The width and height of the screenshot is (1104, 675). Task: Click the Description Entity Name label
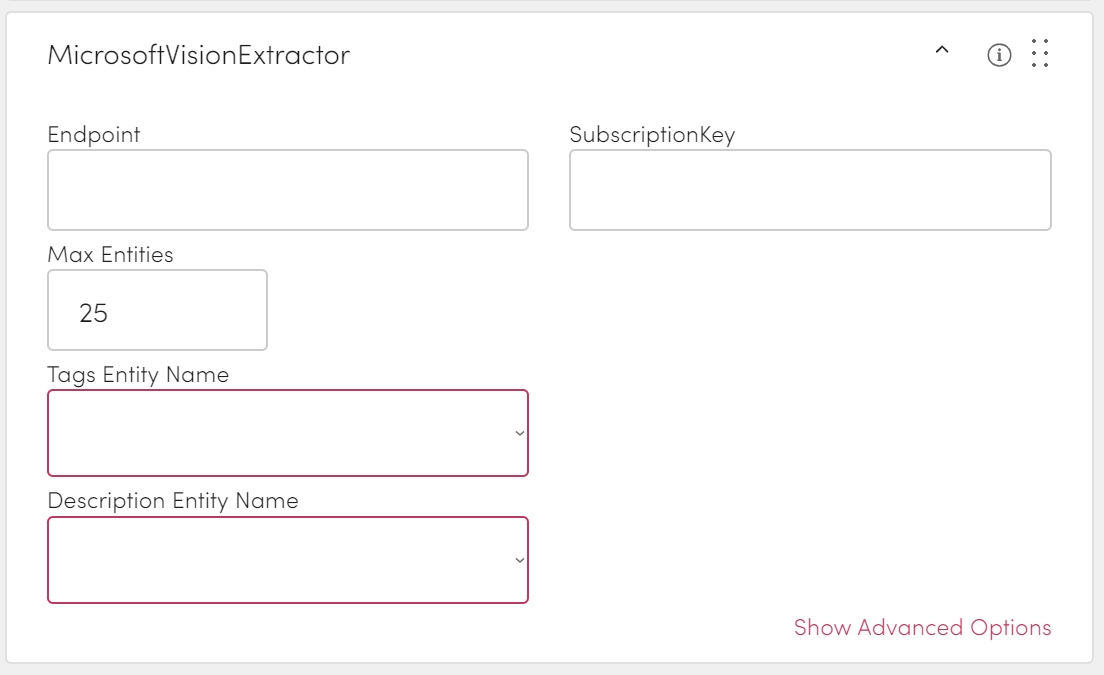pos(173,501)
